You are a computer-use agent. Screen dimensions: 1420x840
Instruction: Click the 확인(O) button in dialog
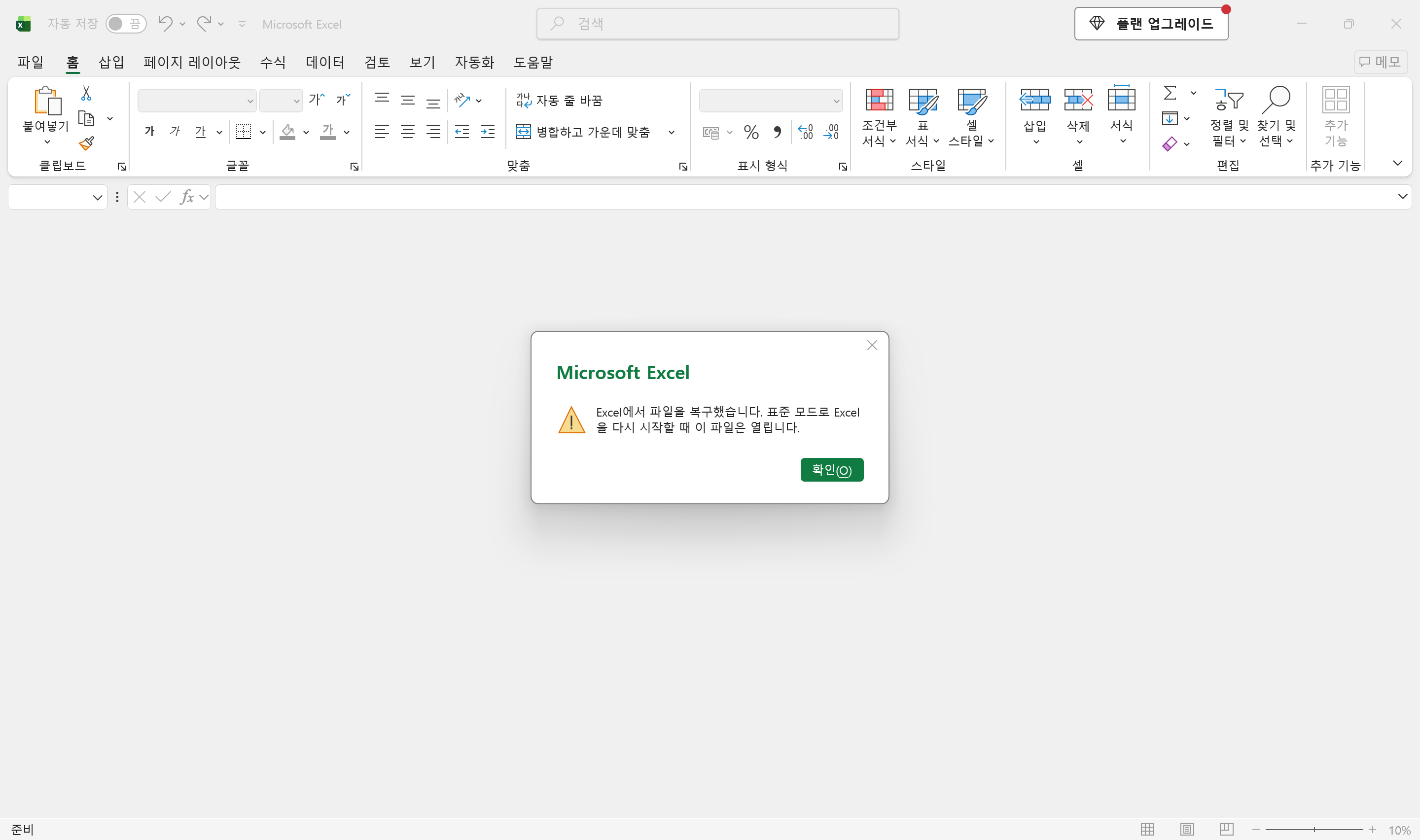(831, 470)
